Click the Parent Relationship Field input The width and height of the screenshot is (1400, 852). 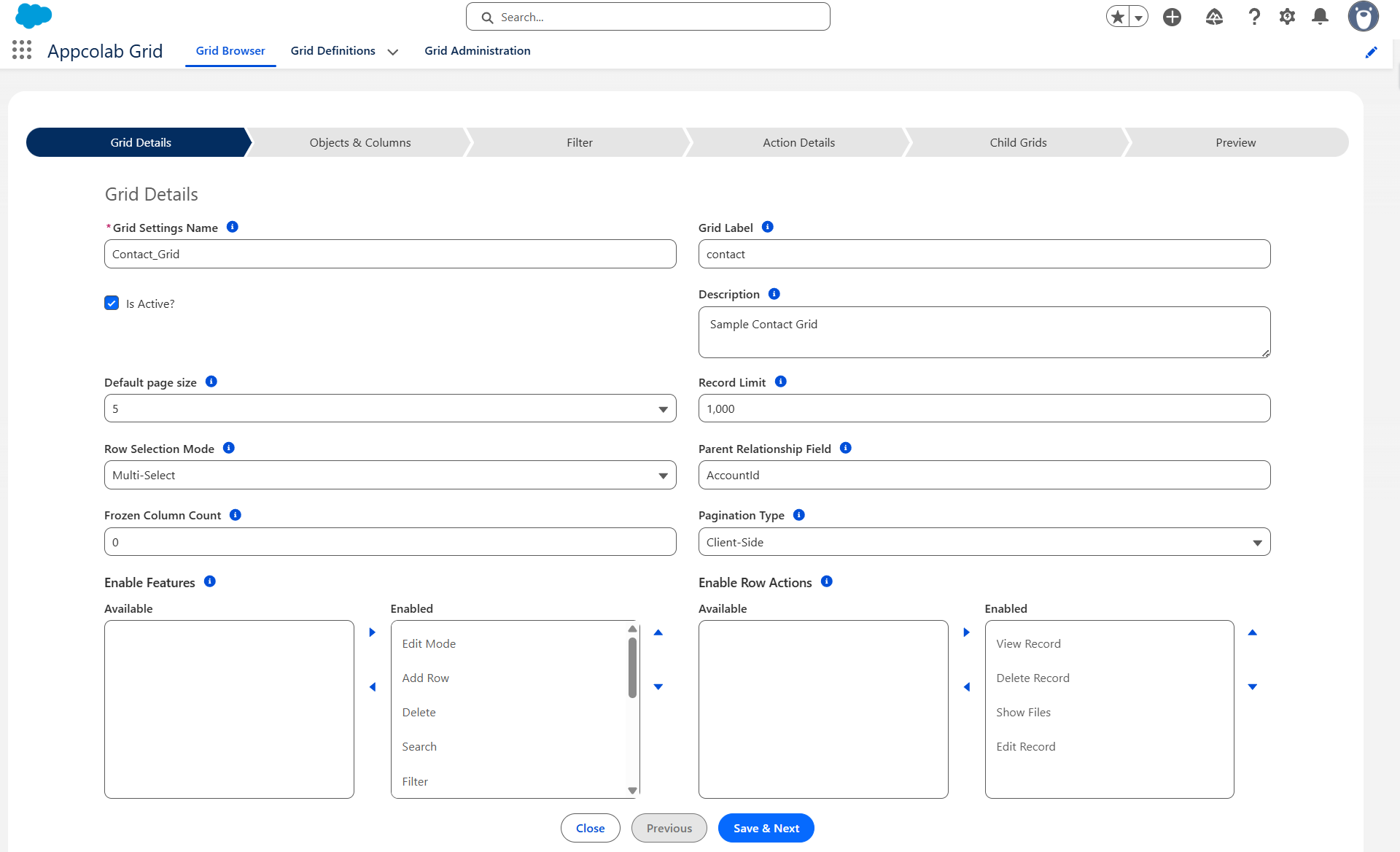pos(984,475)
